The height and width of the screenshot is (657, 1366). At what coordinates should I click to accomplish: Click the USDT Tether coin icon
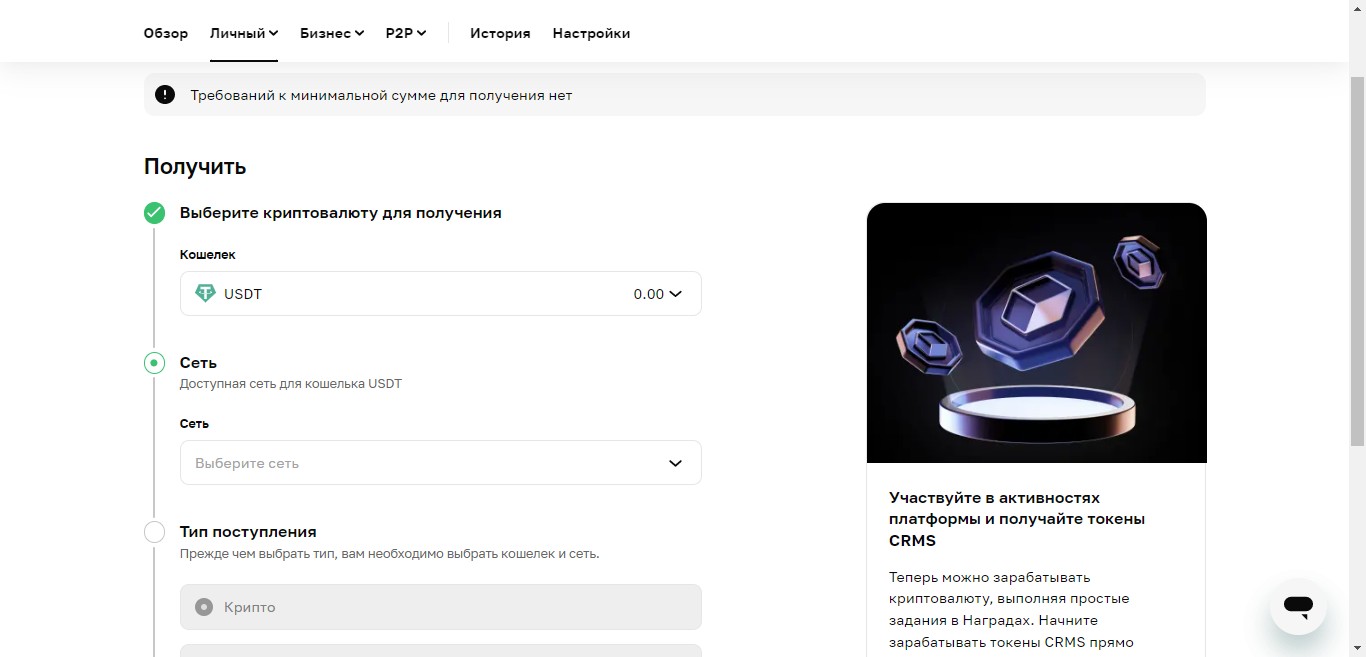pos(205,294)
